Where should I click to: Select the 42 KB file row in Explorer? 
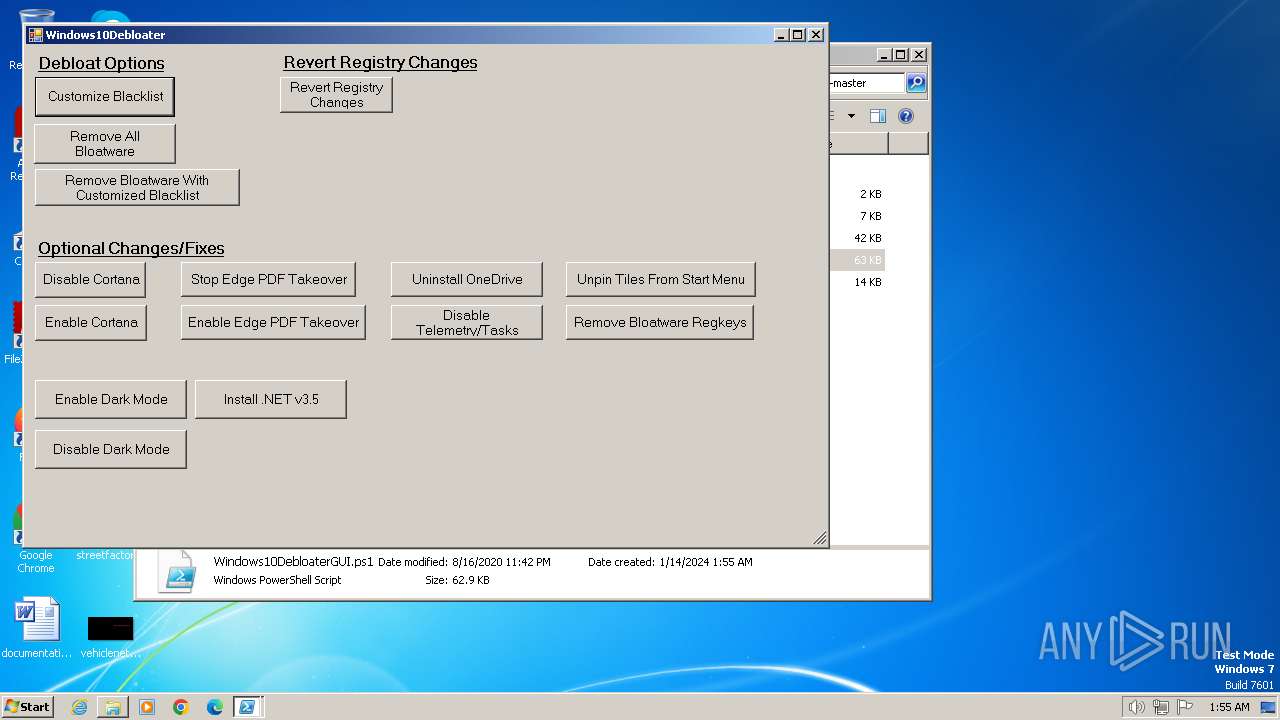click(x=858, y=238)
